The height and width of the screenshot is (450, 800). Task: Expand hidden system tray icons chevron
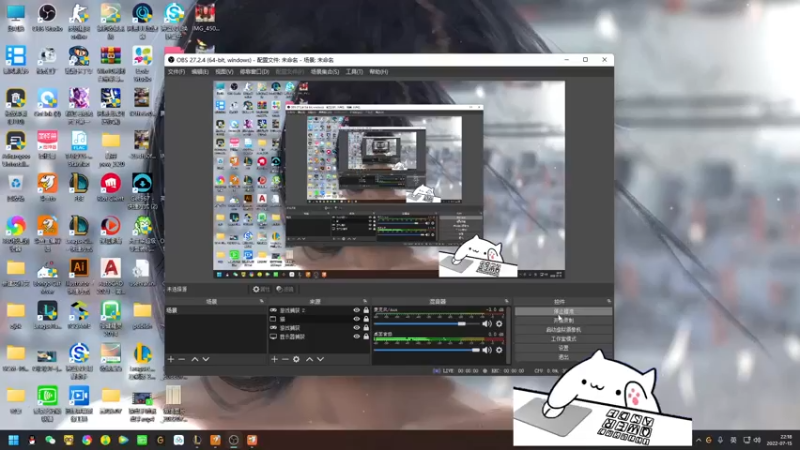point(698,440)
